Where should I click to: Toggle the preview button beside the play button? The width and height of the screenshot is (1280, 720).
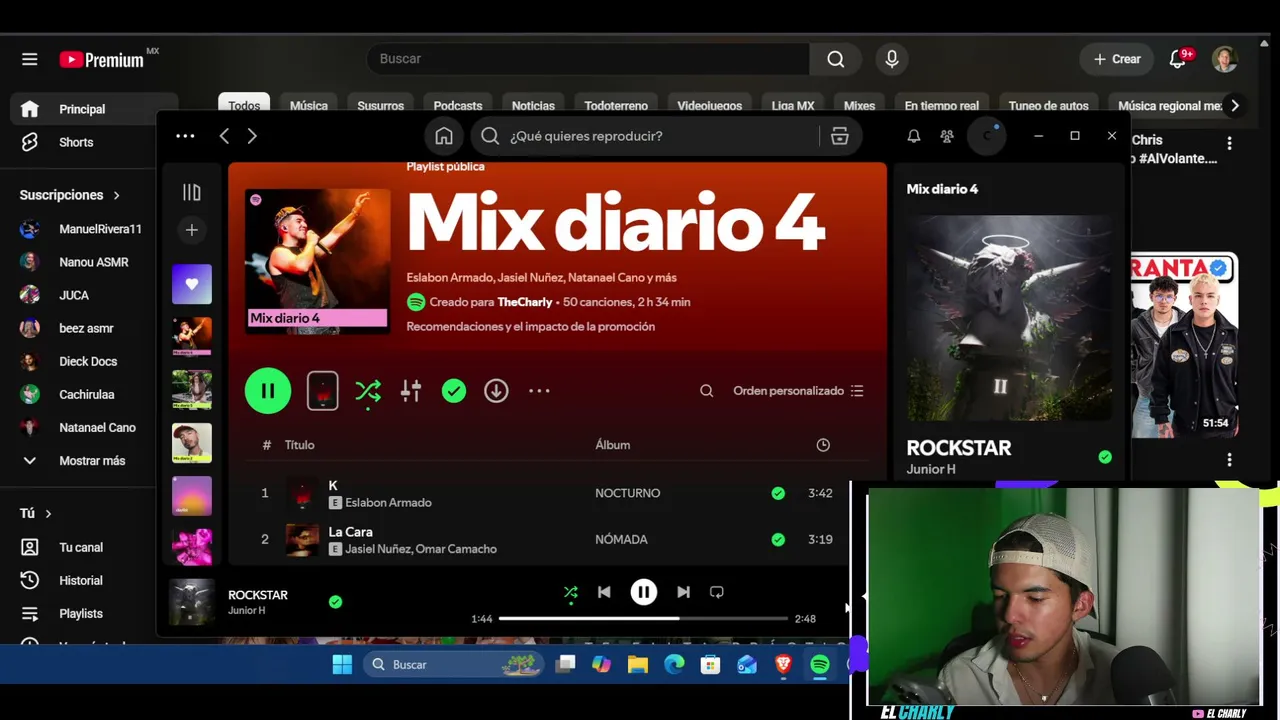click(322, 391)
